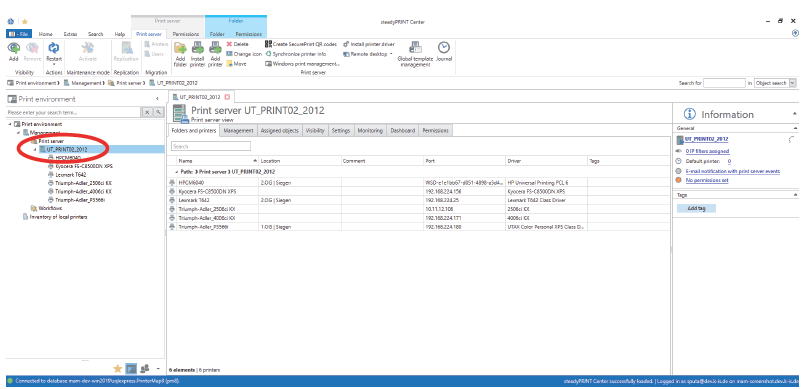Screen dimensions: 804x389
Task: Click the Restart action icon
Action: [54, 48]
